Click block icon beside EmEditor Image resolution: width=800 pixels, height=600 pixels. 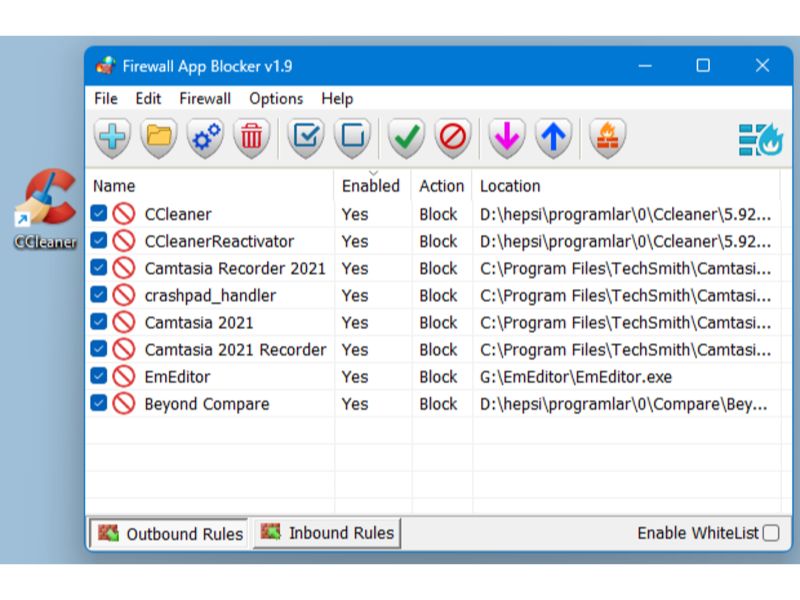click(123, 377)
